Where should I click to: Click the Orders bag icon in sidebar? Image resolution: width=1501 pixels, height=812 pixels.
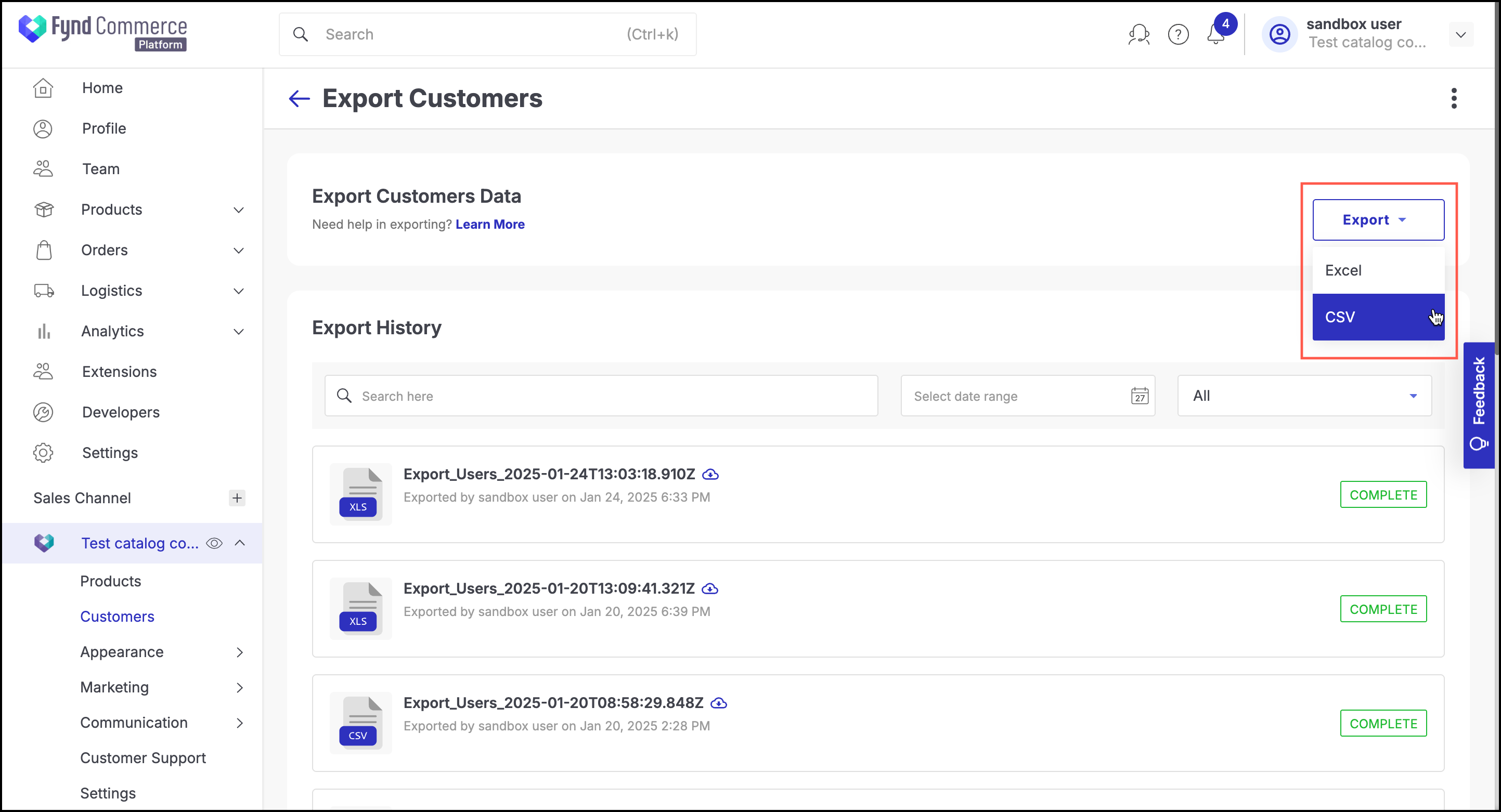tap(44, 251)
